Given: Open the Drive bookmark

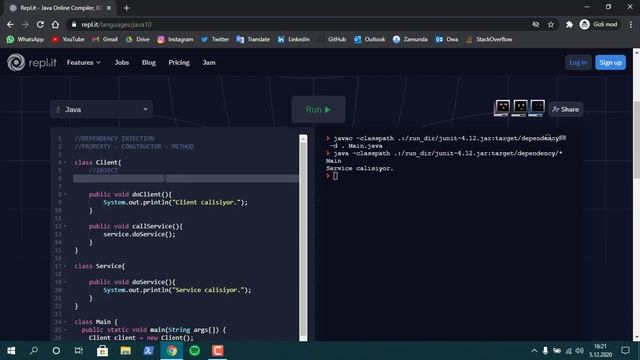Looking at the screenshot, I should pyautogui.click(x=138, y=39).
